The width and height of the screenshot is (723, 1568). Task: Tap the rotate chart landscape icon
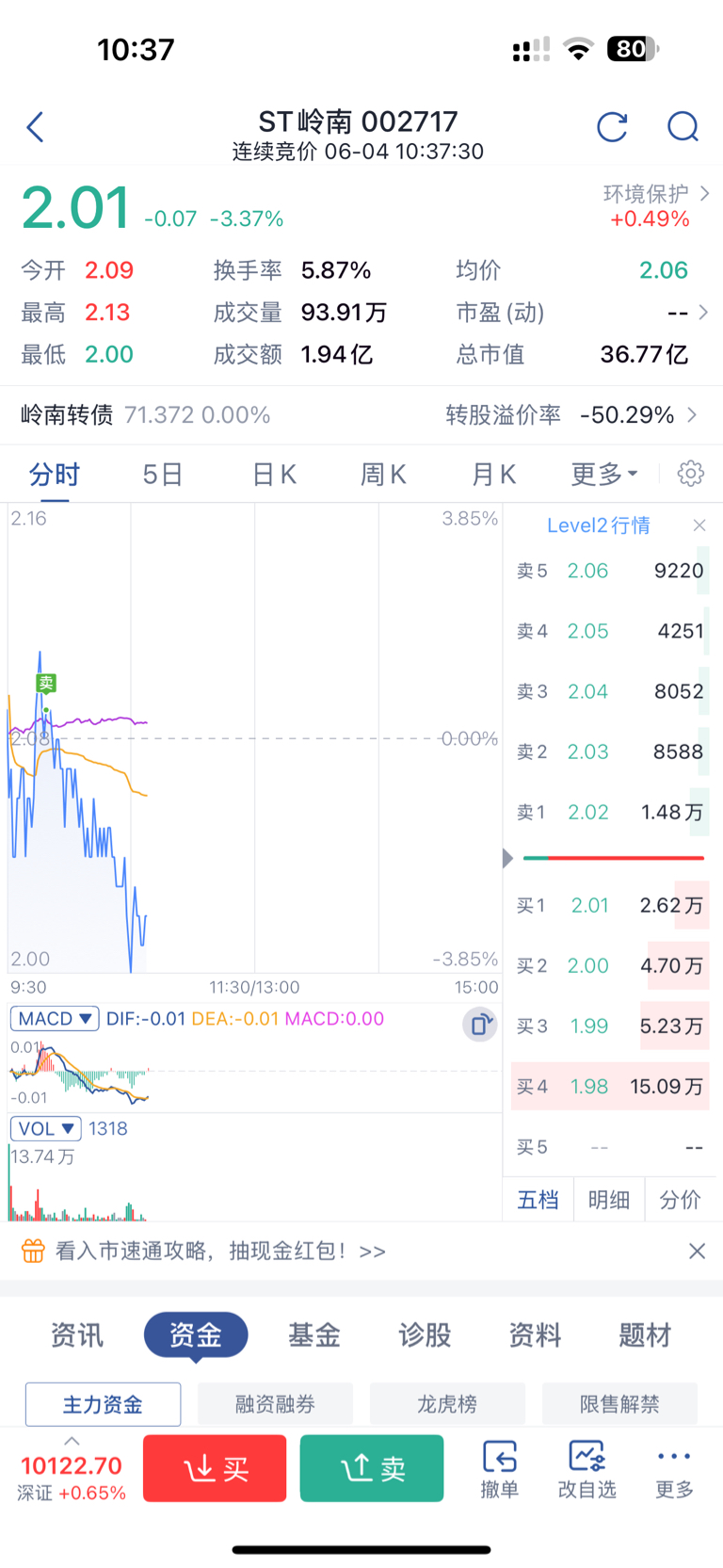pyautogui.click(x=479, y=1025)
